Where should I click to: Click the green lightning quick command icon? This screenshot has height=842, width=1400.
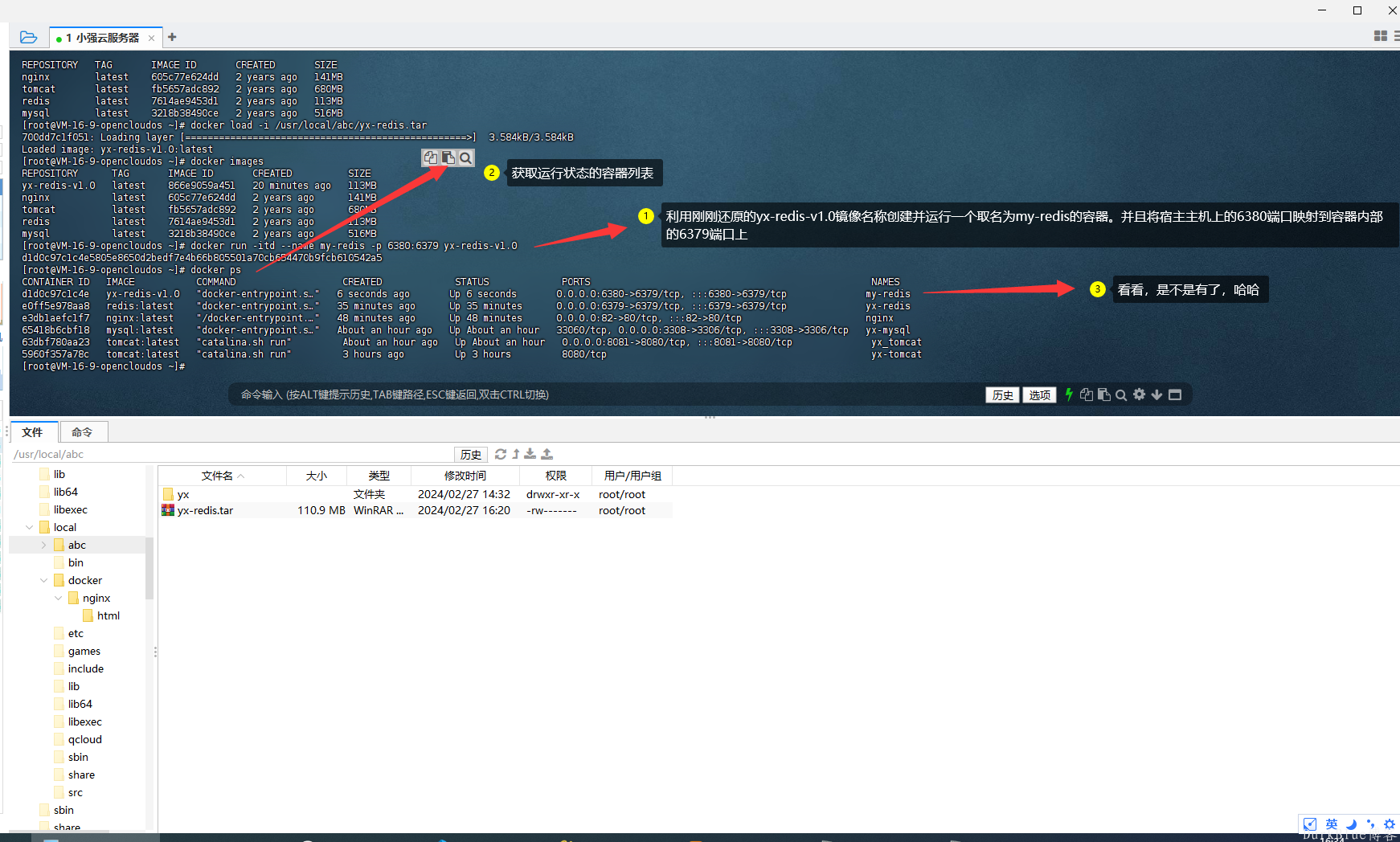tap(1069, 394)
